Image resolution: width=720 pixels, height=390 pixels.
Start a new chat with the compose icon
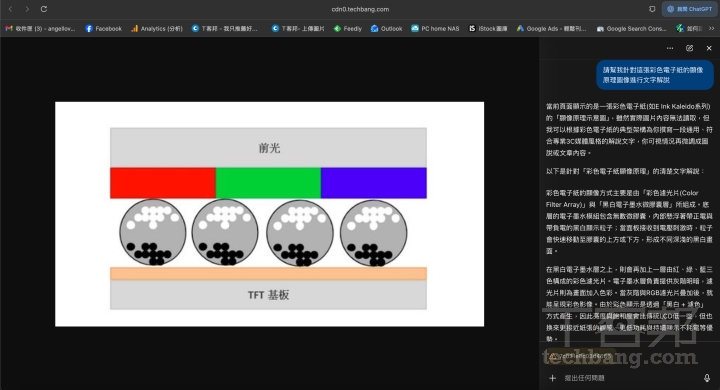pos(689,48)
